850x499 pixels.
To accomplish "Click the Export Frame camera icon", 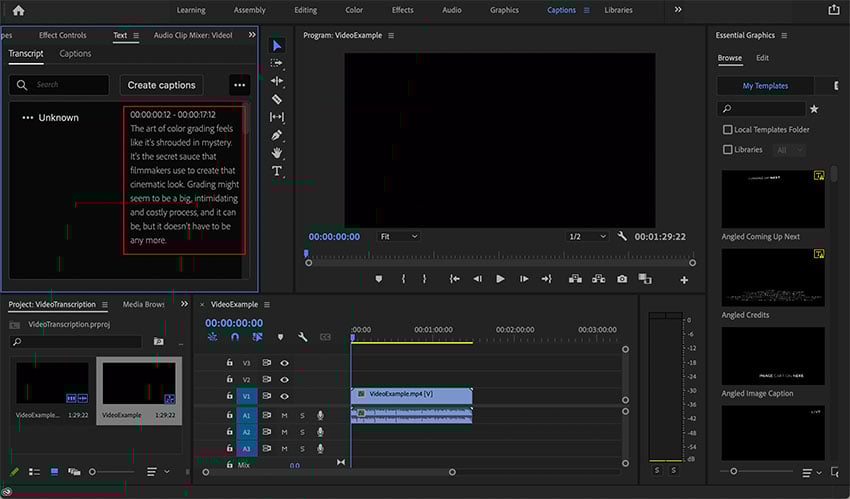I will click(622, 279).
